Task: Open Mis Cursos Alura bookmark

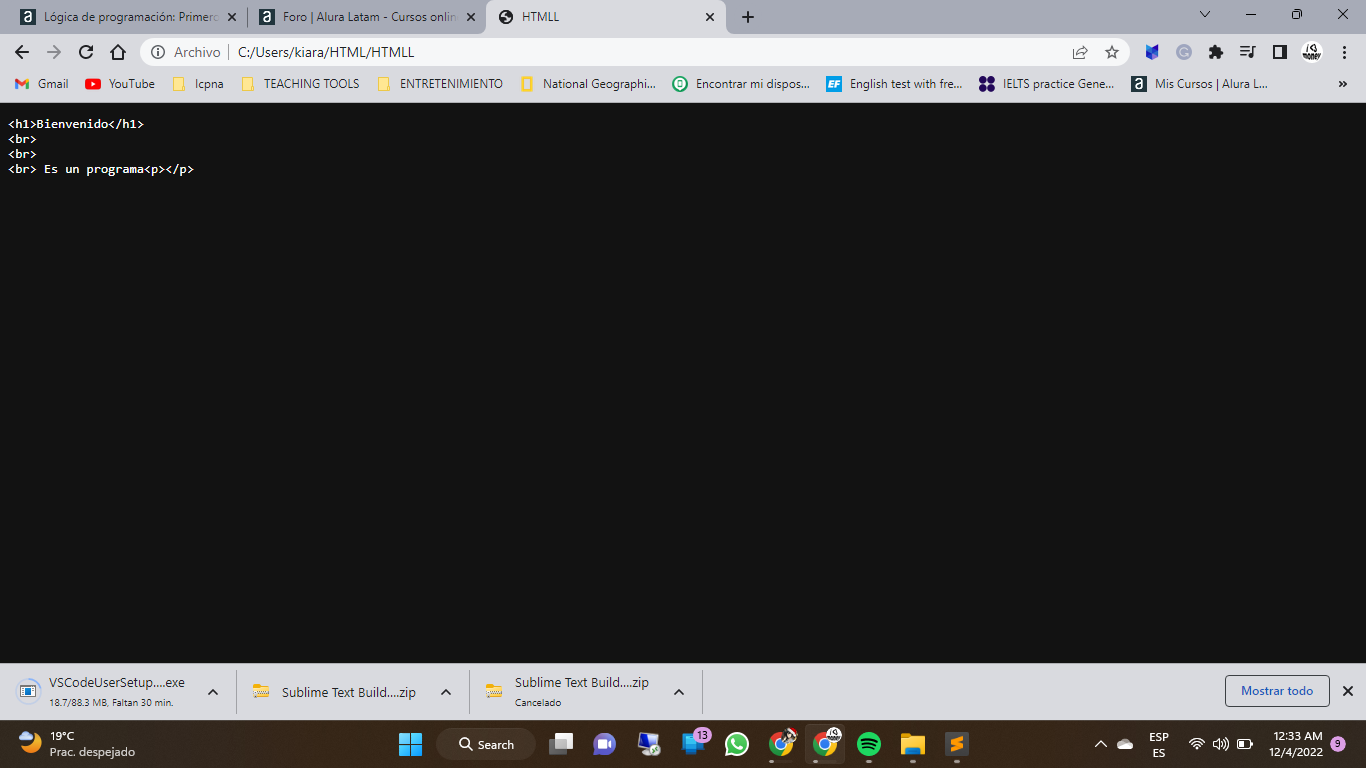Action: pos(1200,84)
